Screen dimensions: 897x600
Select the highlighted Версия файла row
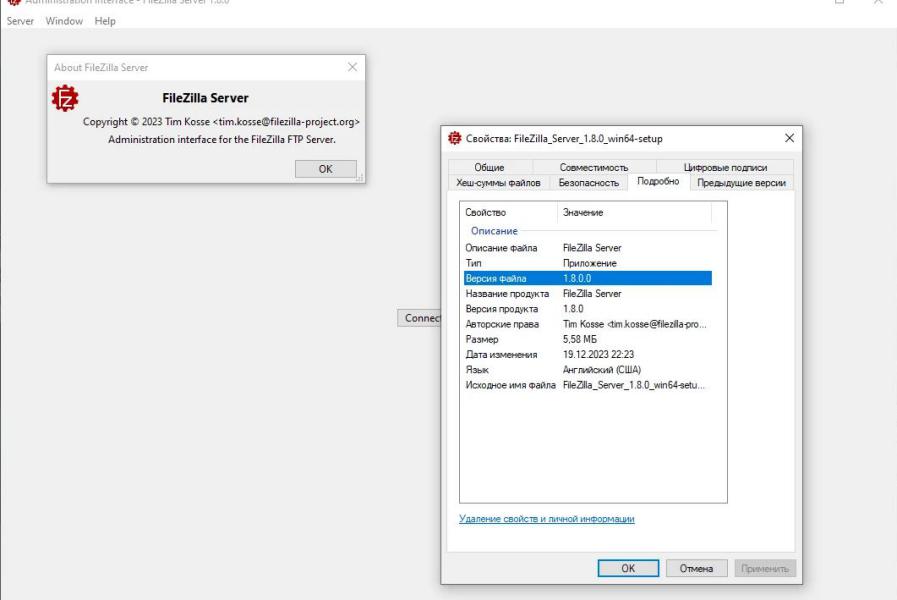(x=588, y=278)
